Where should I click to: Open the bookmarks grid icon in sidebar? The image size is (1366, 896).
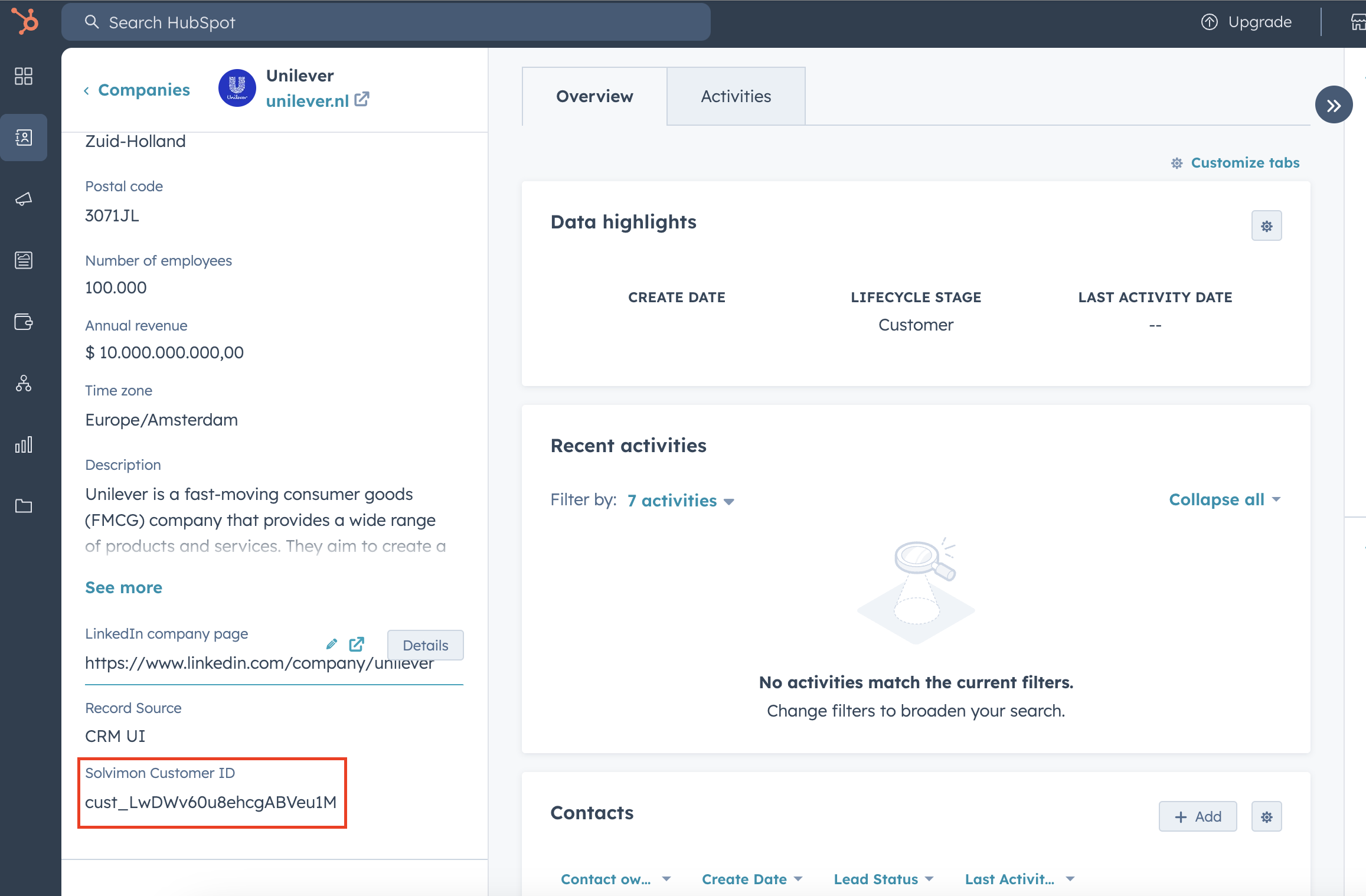tap(24, 76)
